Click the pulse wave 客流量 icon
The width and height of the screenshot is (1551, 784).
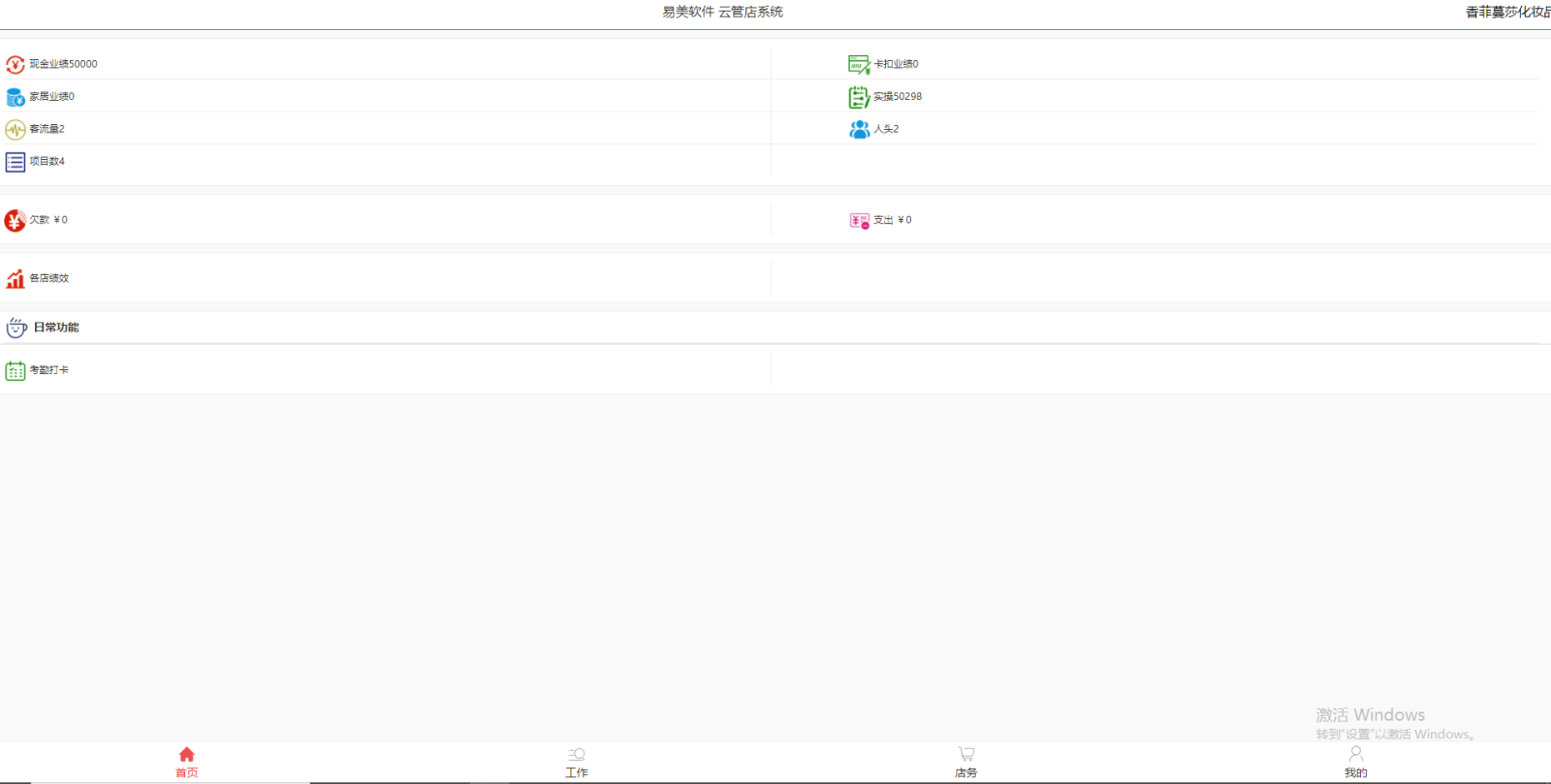[15, 129]
